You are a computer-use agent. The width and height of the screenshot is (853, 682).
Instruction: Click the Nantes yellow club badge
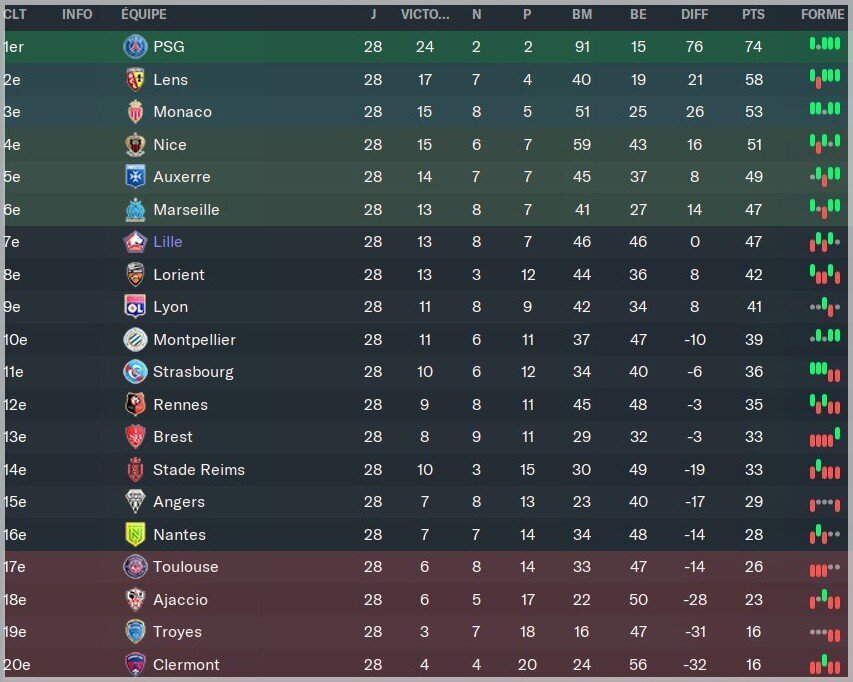tap(135, 535)
